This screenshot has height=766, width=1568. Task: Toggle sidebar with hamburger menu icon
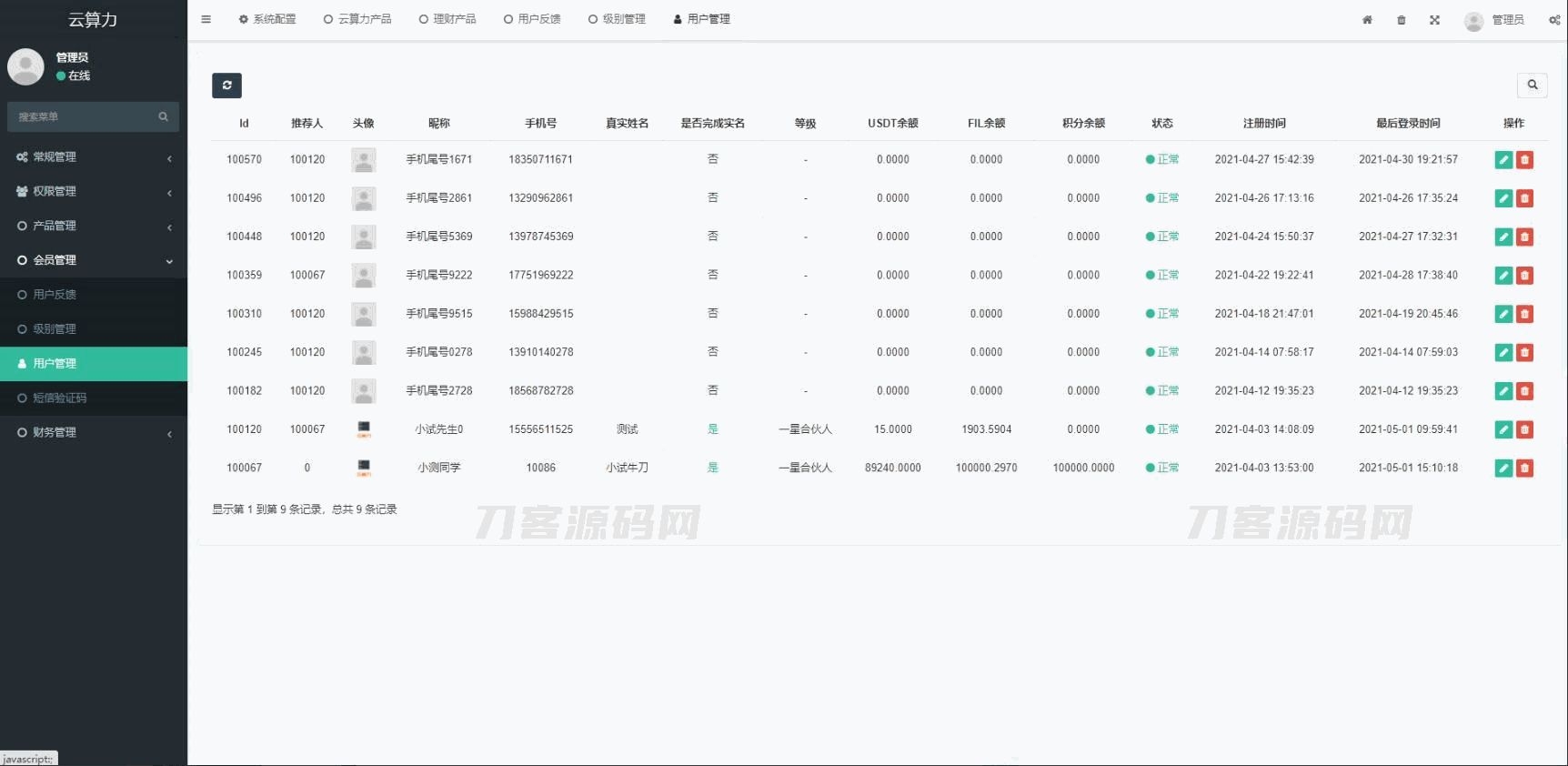(206, 19)
